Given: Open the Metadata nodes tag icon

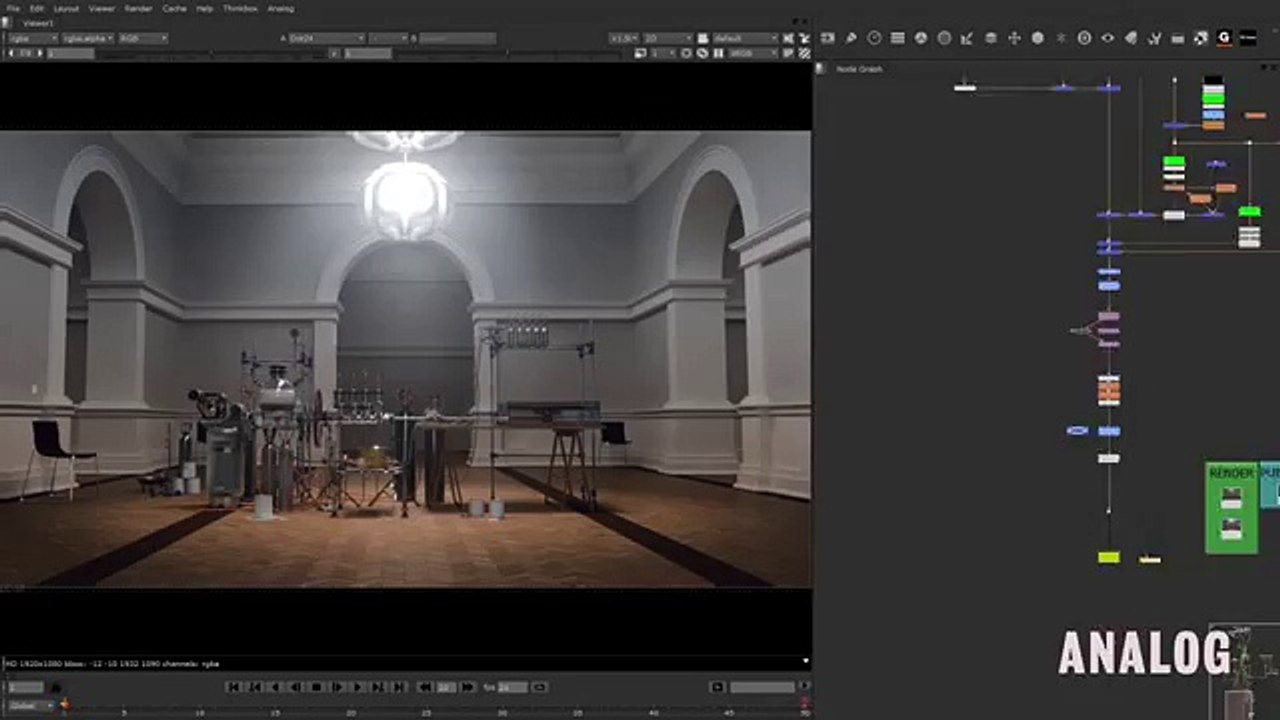Looking at the screenshot, I should tap(1131, 38).
